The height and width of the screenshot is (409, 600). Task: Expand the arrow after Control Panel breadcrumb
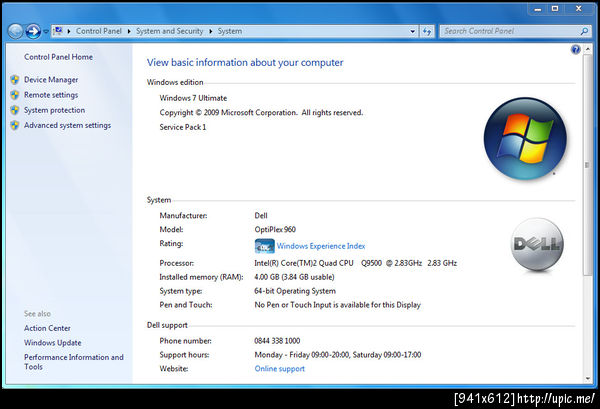[x=129, y=31]
